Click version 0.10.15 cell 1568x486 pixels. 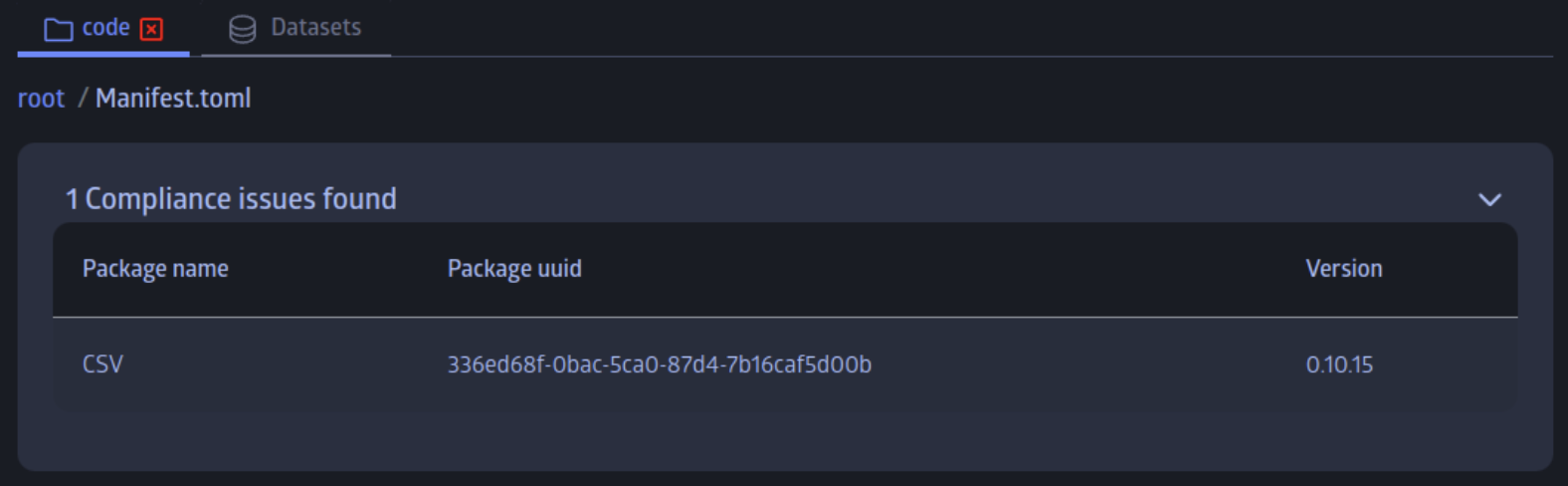1339,364
